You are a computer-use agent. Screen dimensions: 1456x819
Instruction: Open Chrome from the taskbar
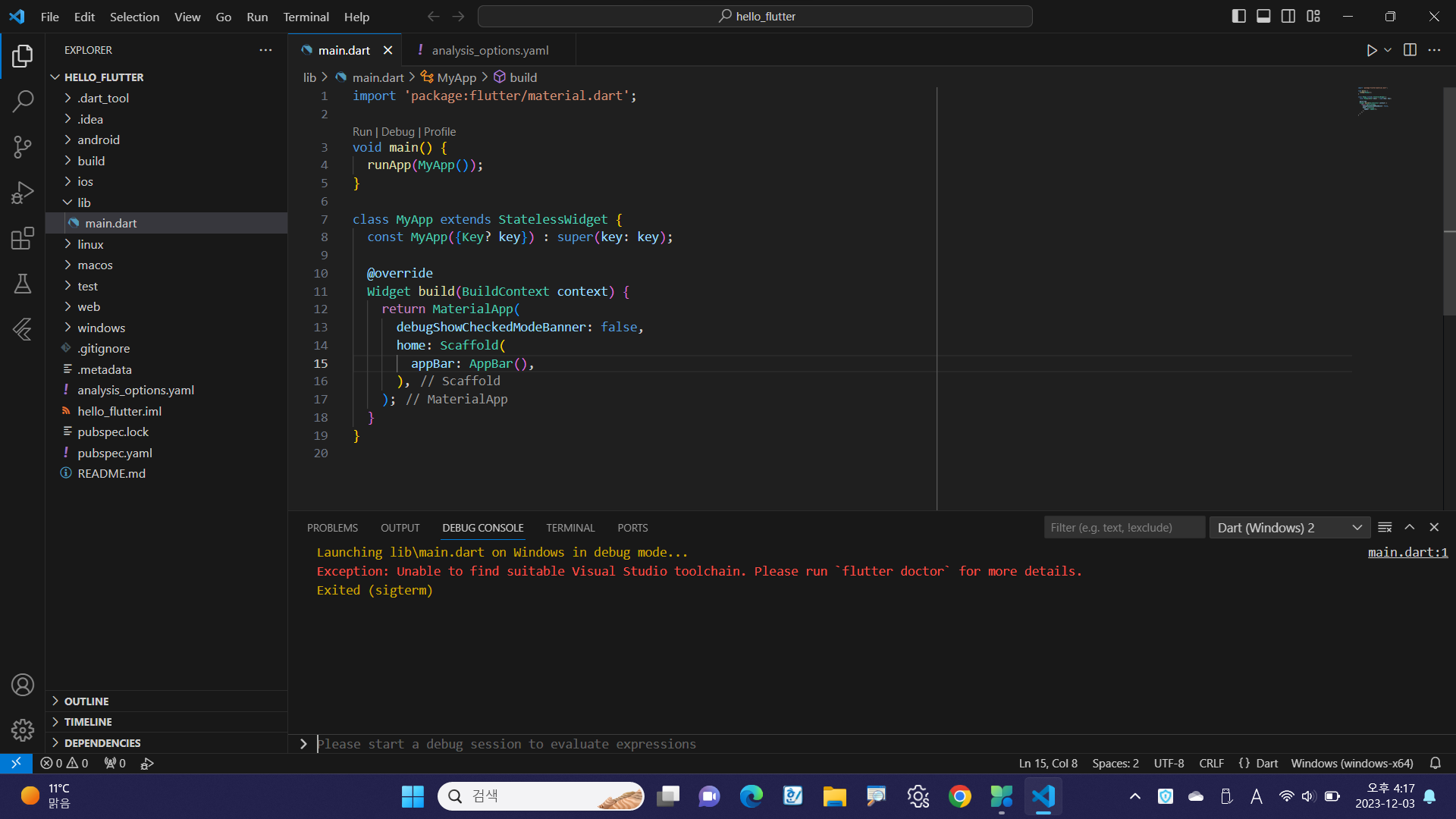(959, 796)
